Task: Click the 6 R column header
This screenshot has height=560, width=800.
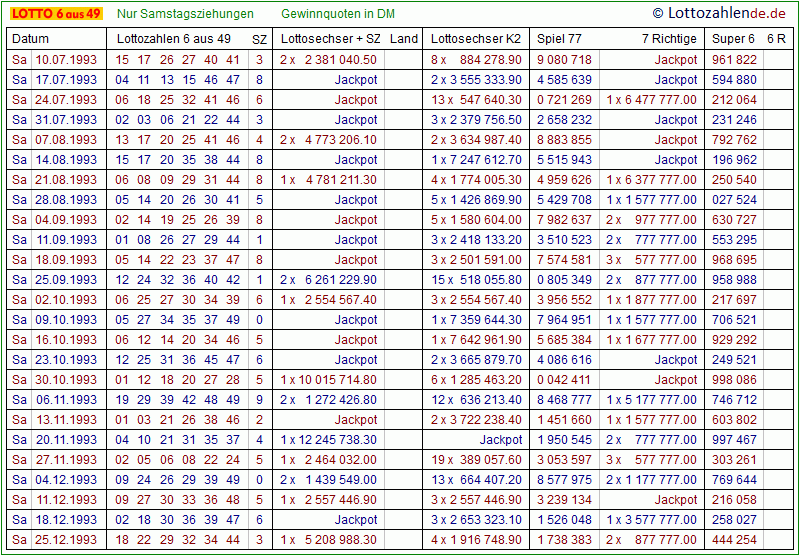Action: coord(776,39)
